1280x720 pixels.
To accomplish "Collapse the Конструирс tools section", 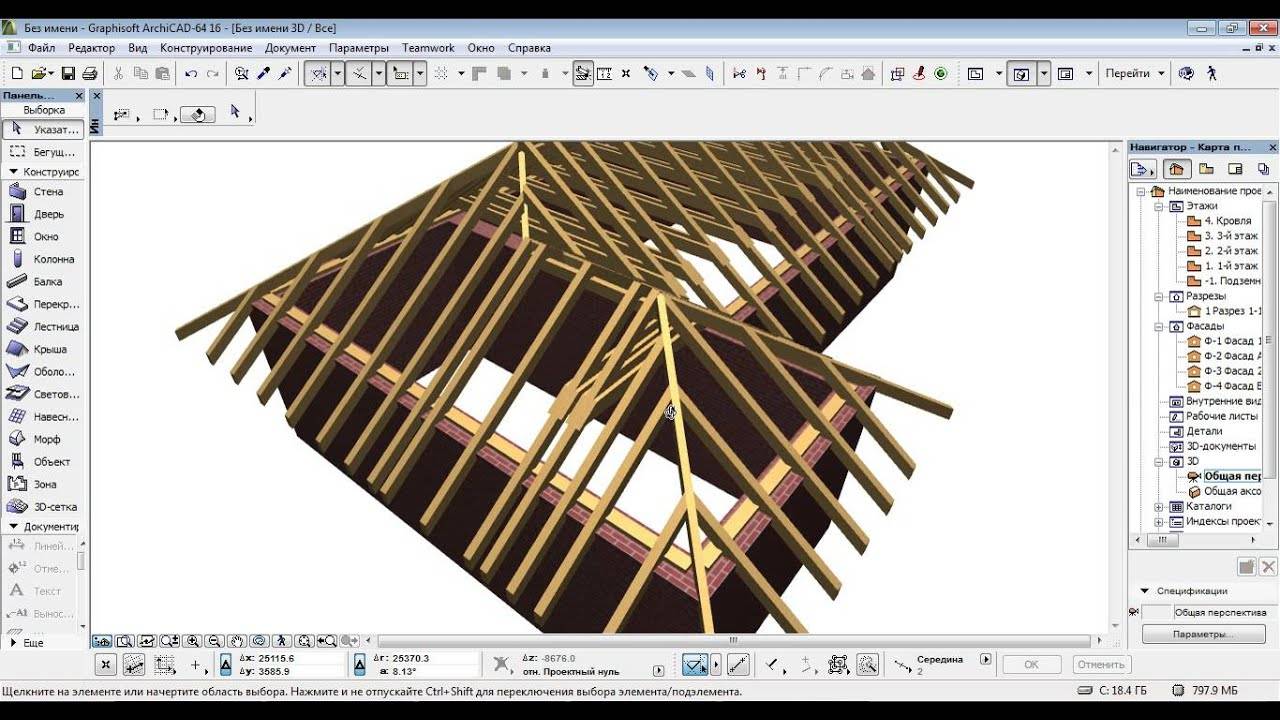I will pos(14,172).
